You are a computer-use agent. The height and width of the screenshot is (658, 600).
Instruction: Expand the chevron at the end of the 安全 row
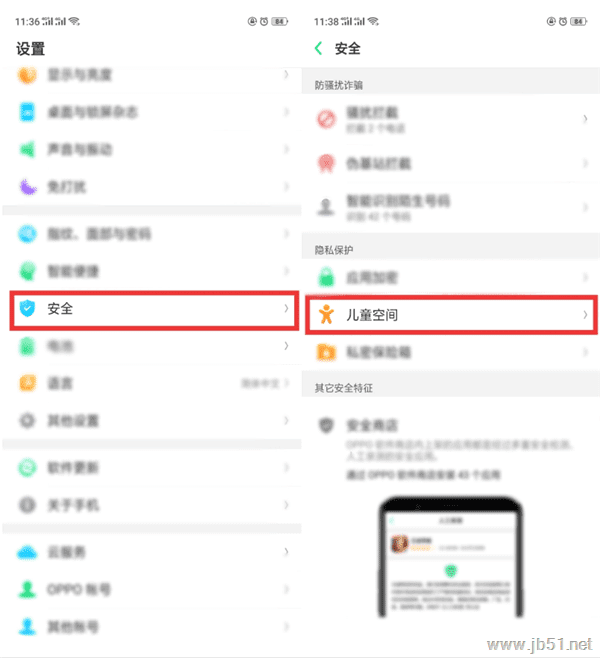coord(287,308)
